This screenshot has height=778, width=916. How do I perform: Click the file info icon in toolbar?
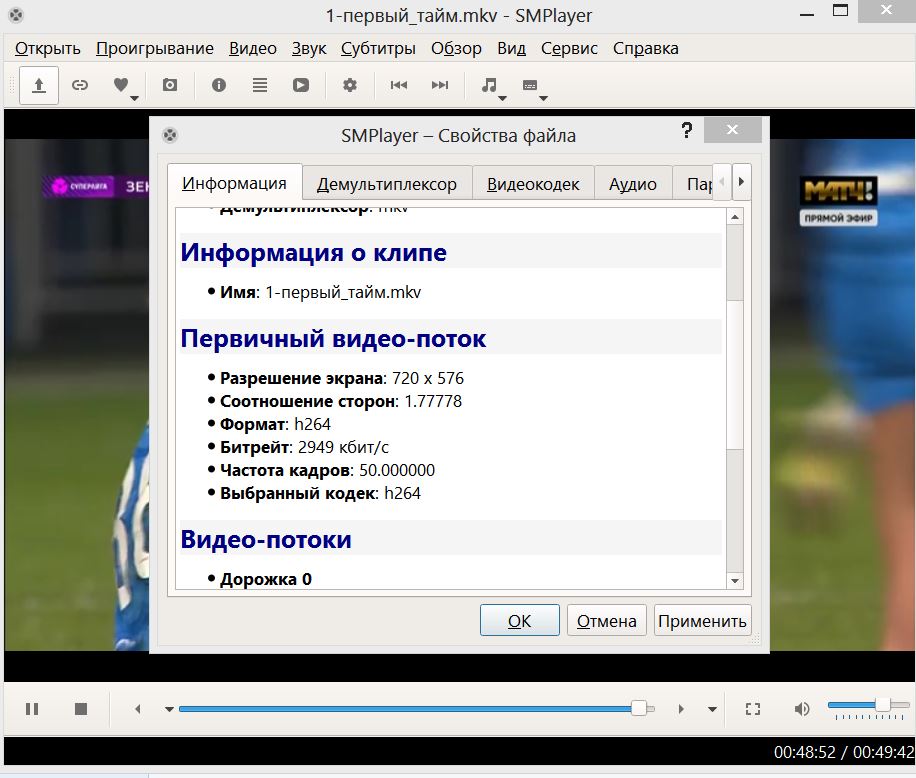(219, 86)
